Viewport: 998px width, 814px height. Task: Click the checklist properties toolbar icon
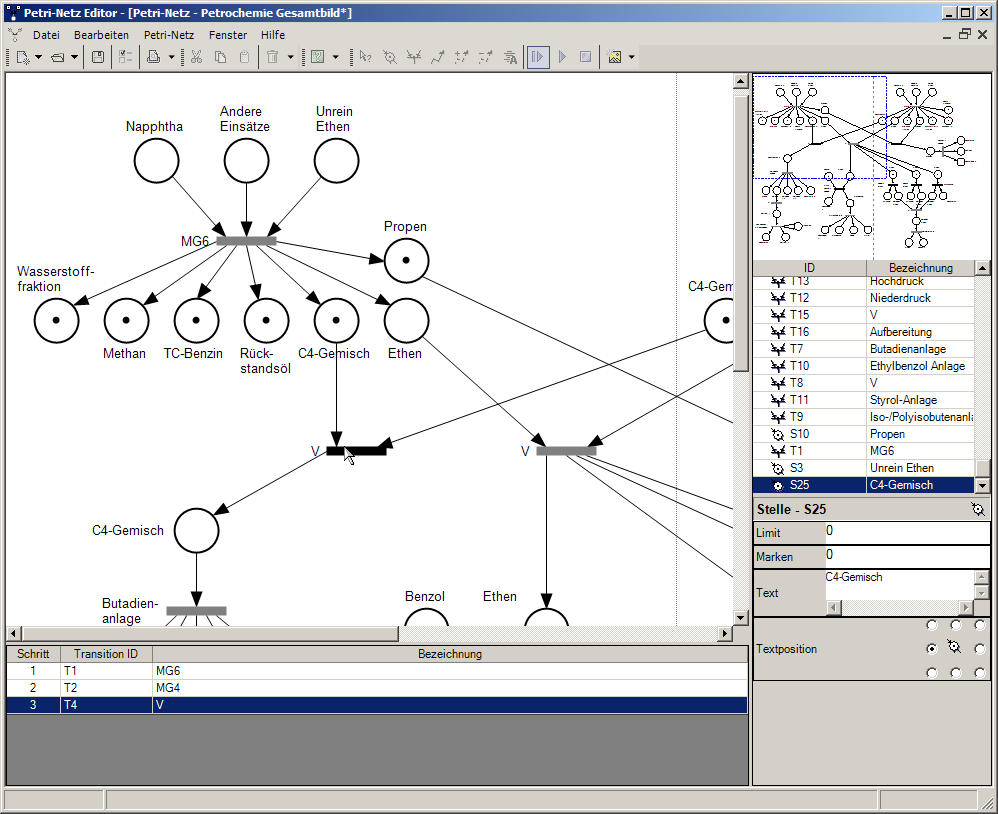tap(125, 57)
